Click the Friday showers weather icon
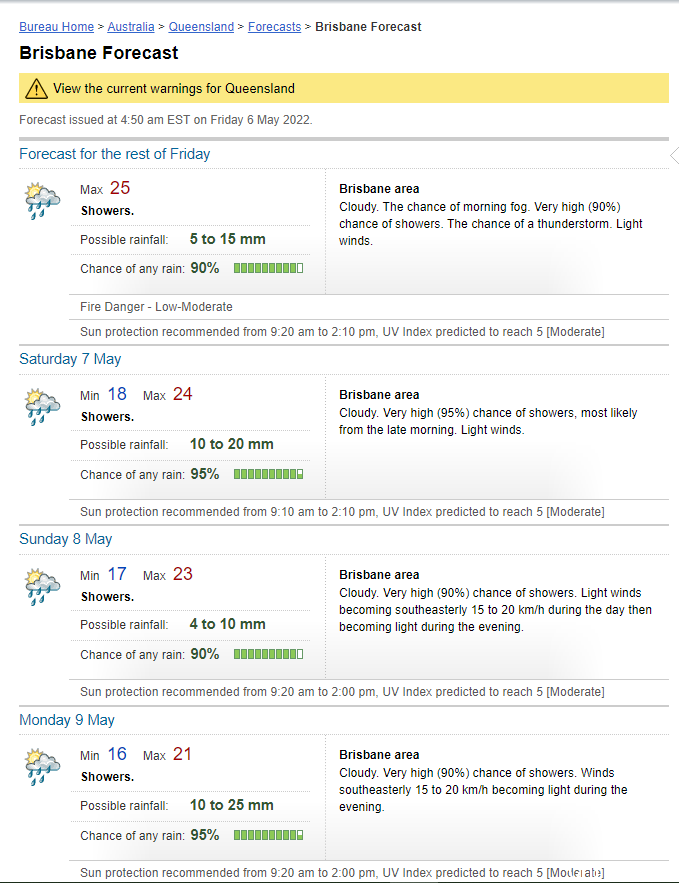 point(42,201)
